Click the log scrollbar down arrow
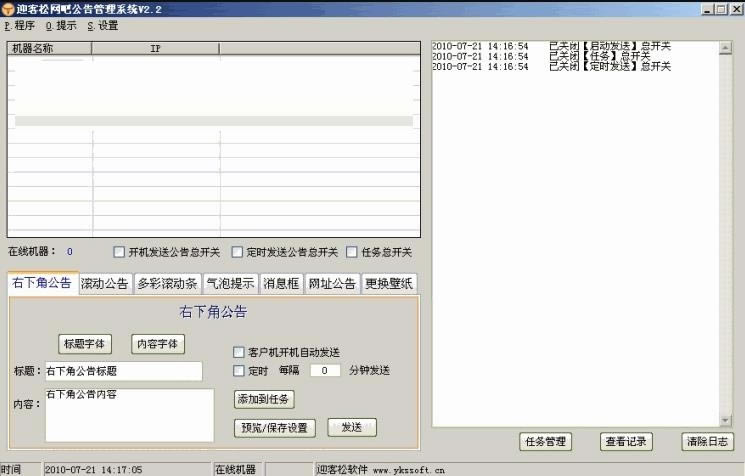Image resolution: width=745 pixels, height=476 pixels. [725, 420]
